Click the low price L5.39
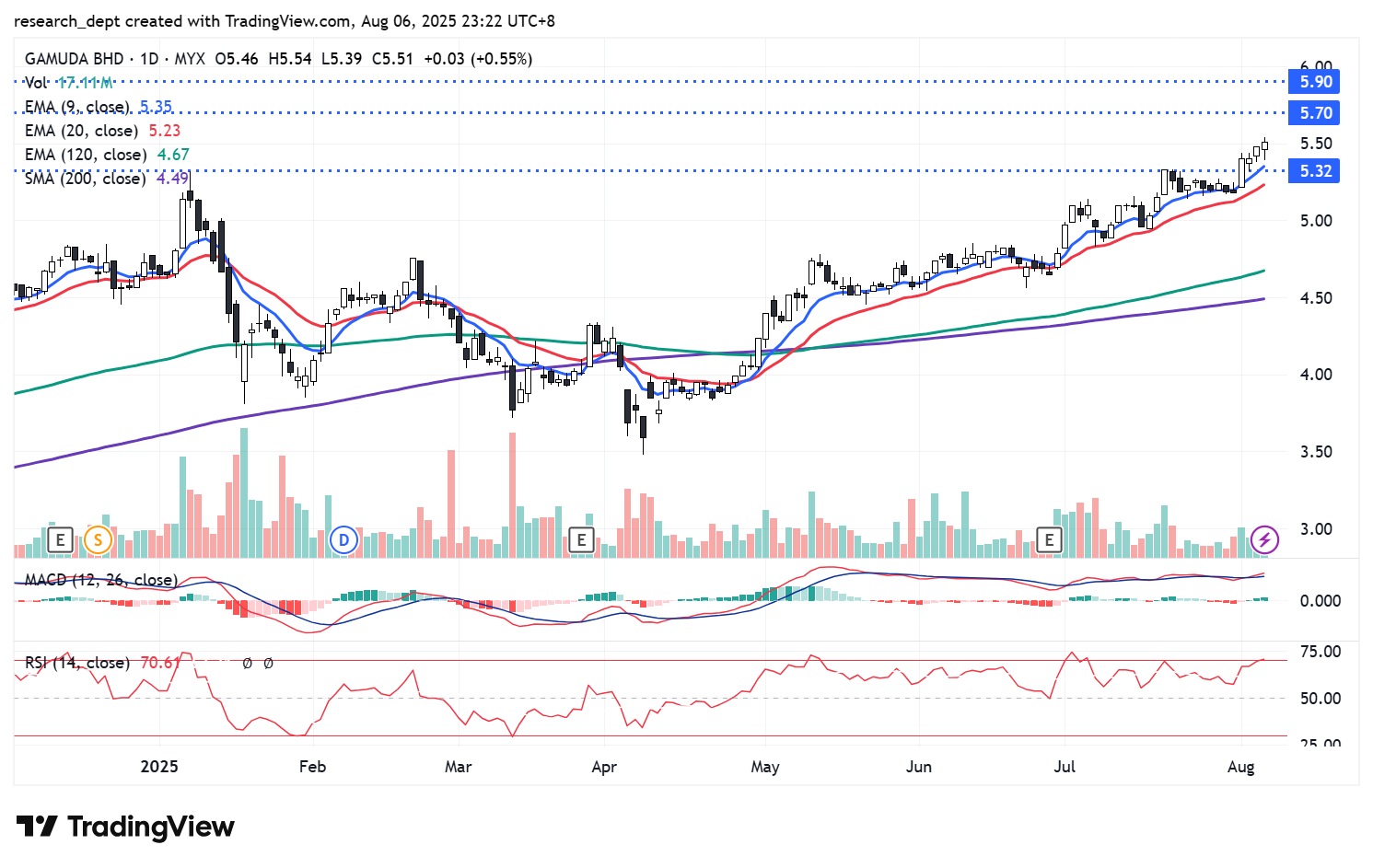The height and width of the screenshot is (868, 1373). pyautogui.click(x=342, y=59)
